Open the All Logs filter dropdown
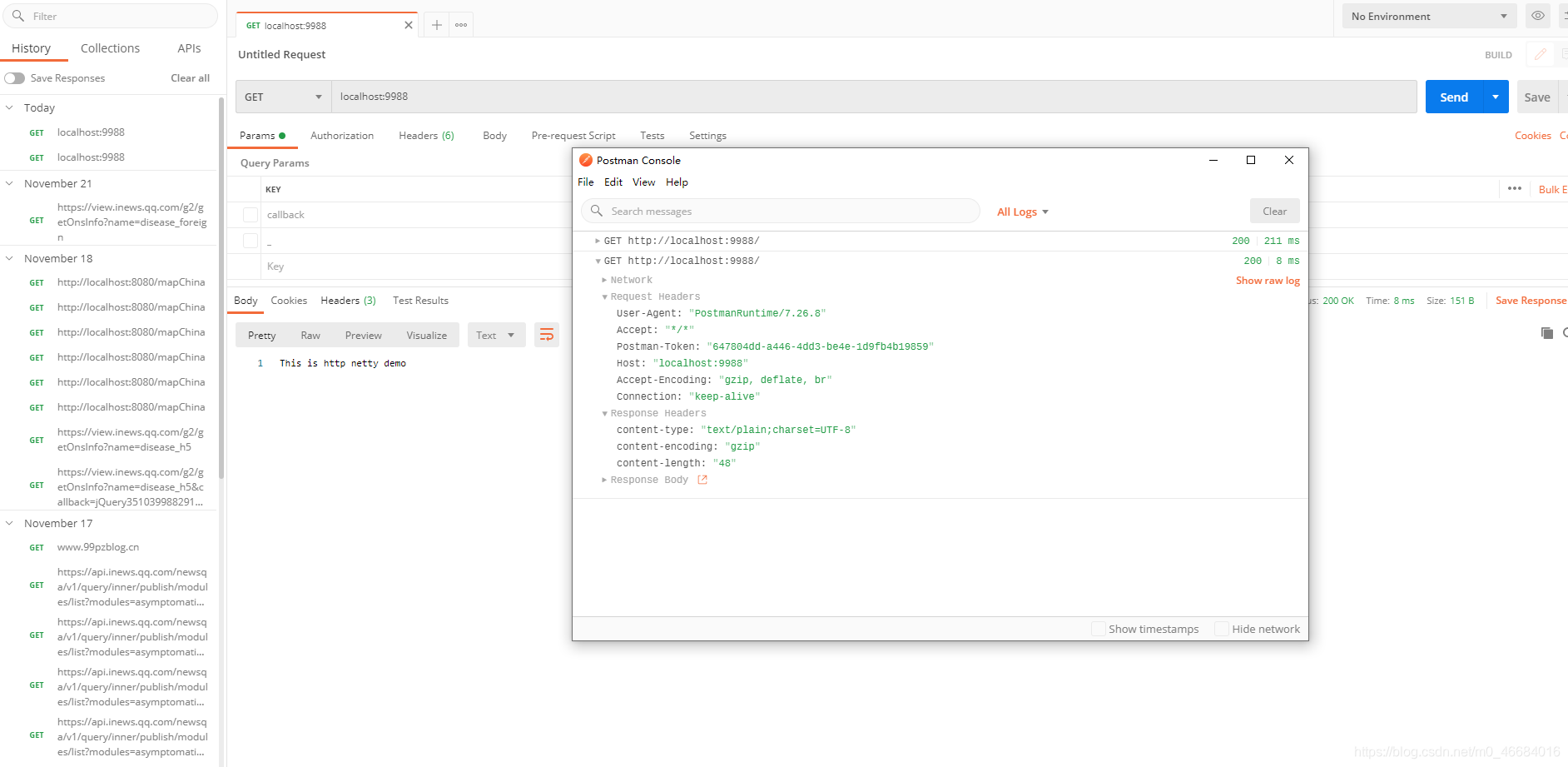The height and width of the screenshot is (767, 1568). tap(1023, 212)
